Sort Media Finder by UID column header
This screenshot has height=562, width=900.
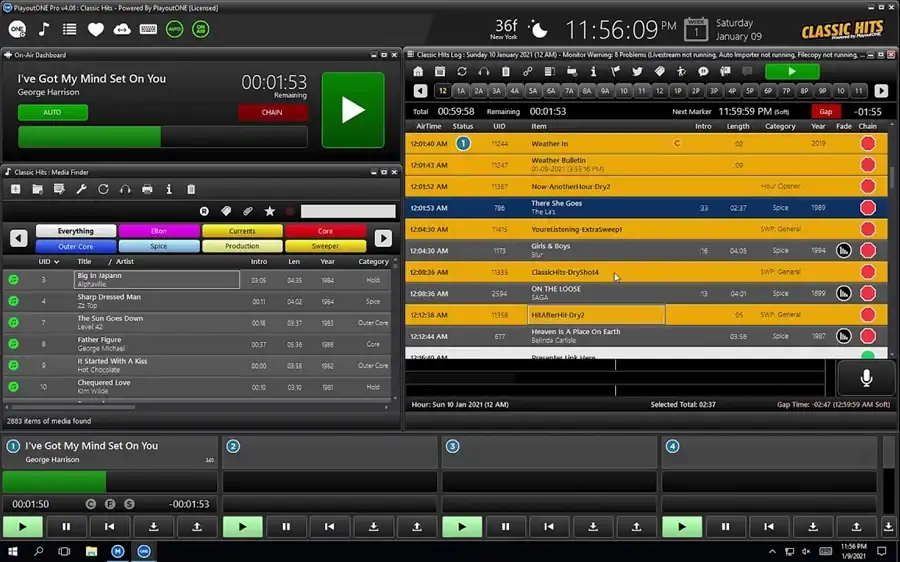(48, 261)
